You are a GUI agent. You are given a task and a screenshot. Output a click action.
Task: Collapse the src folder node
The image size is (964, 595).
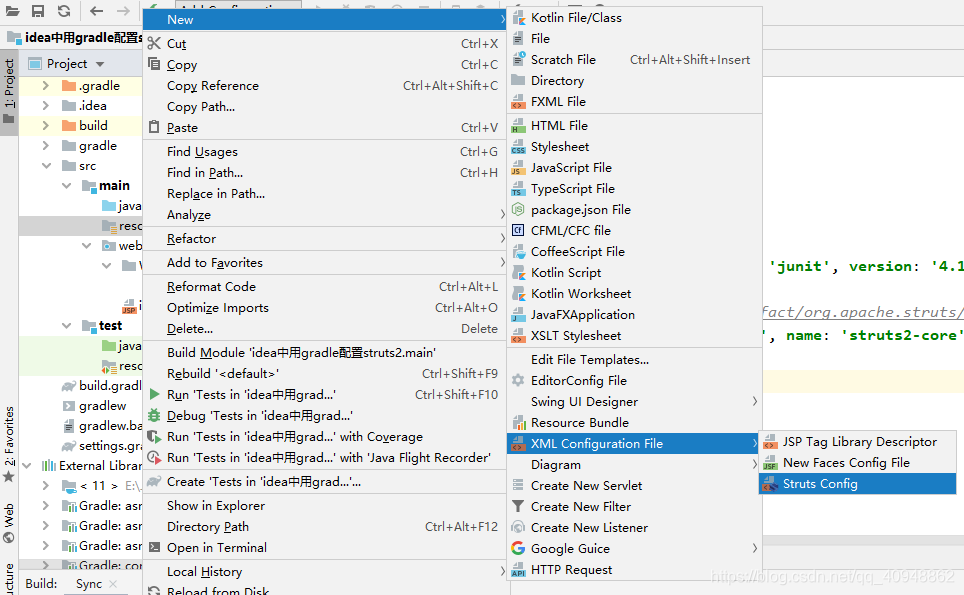(x=46, y=166)
